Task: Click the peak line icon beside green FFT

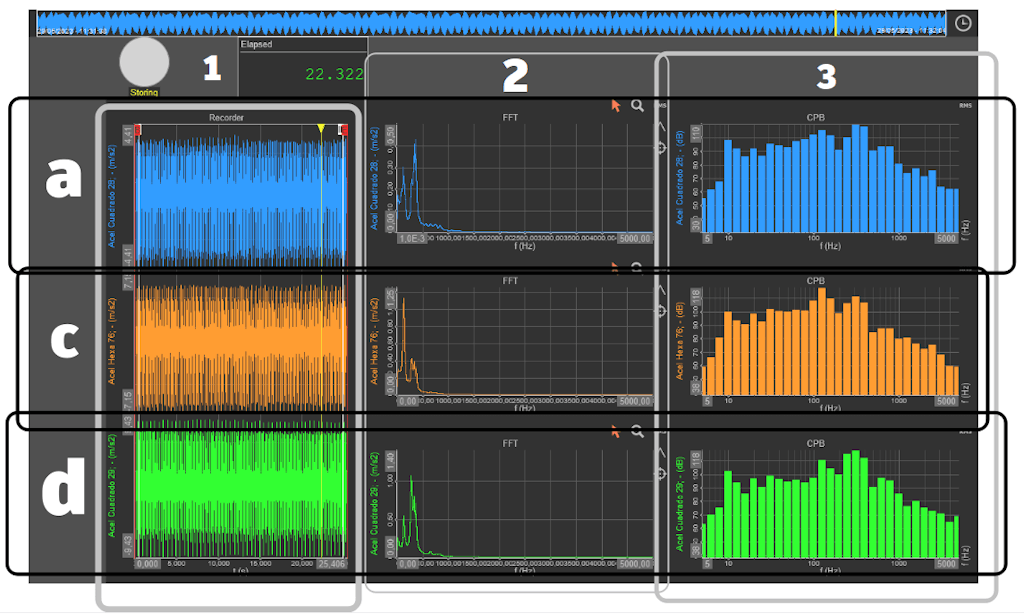Action: [661, 452]
